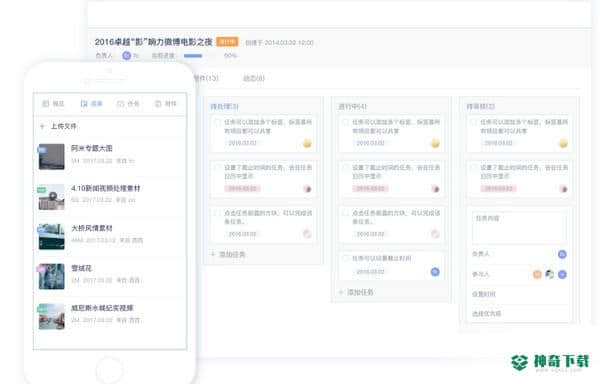This screenshot has height=384, width=600.
Task: Open the first tab icon in phone tab bar
Action: pos(46,104)
